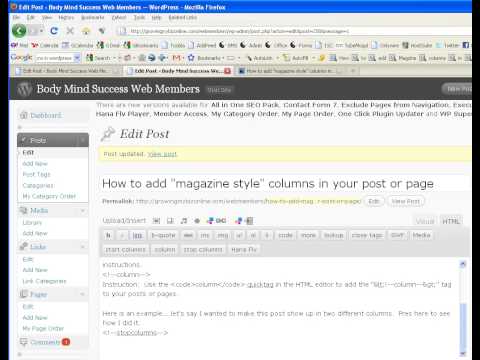Close the active Edit Post tab

tap(227, 71)
